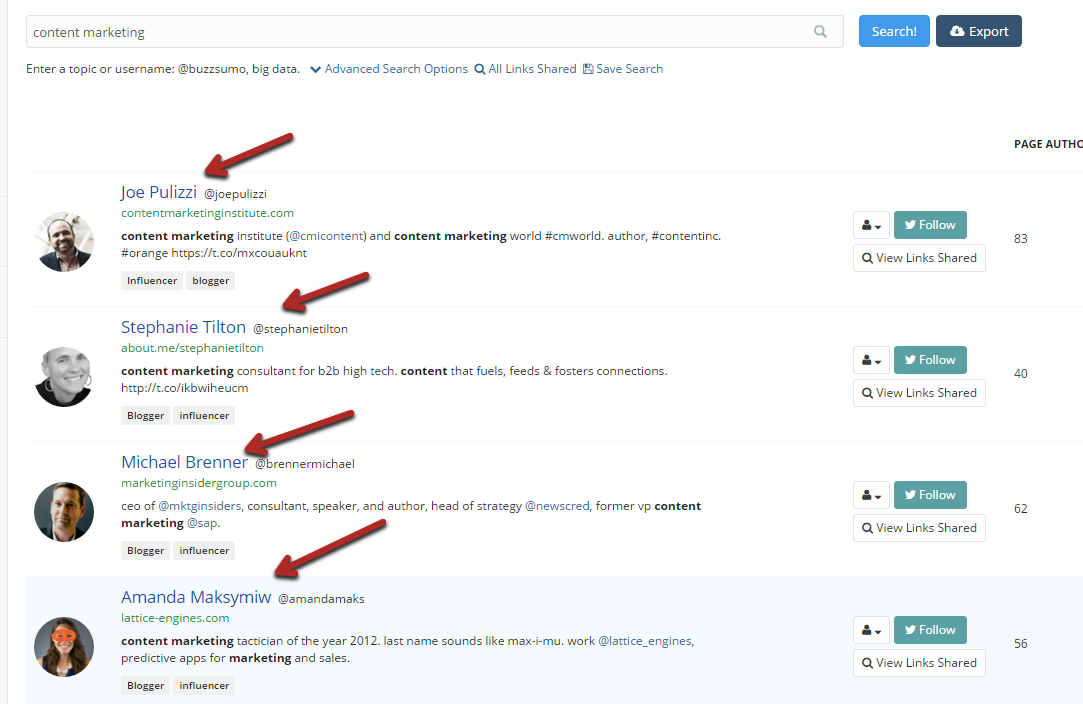Click the @brennermichael handle text

pyautogui.click(x=305, y=464)
